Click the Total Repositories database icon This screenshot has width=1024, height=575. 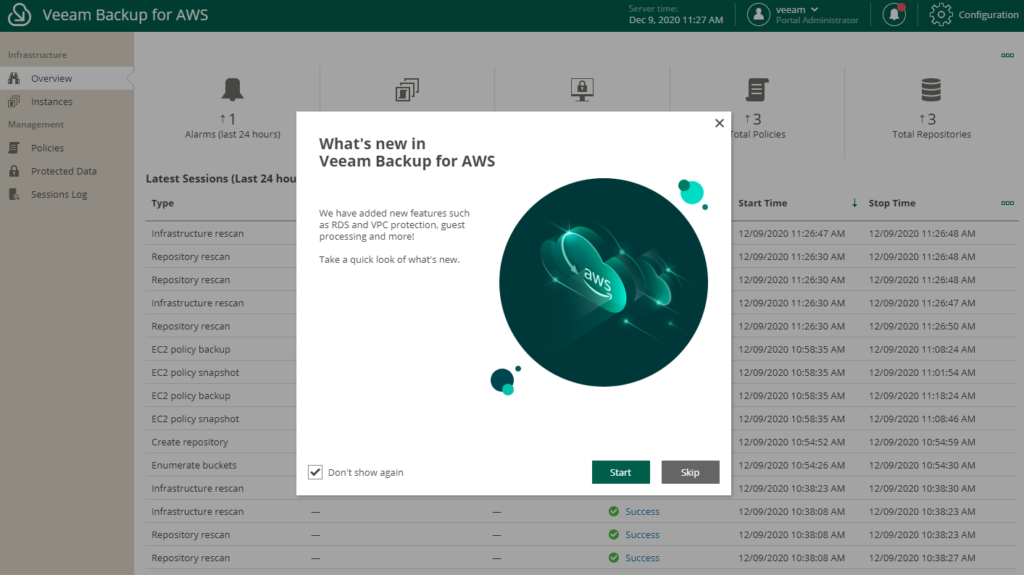(931, 90)
